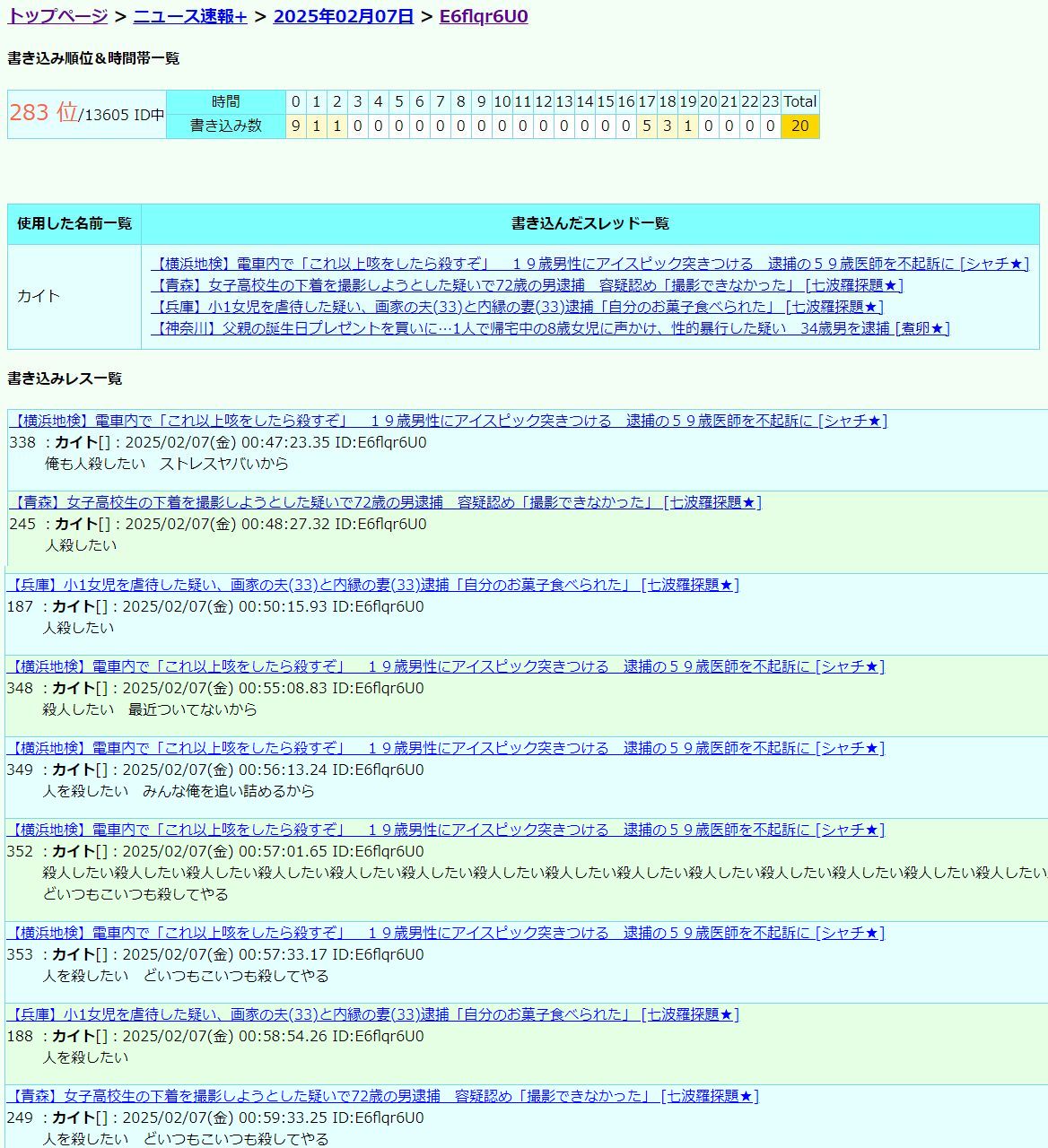Open thread title link above post 349
The image size is (1048, 1148).
click(445, 748)
